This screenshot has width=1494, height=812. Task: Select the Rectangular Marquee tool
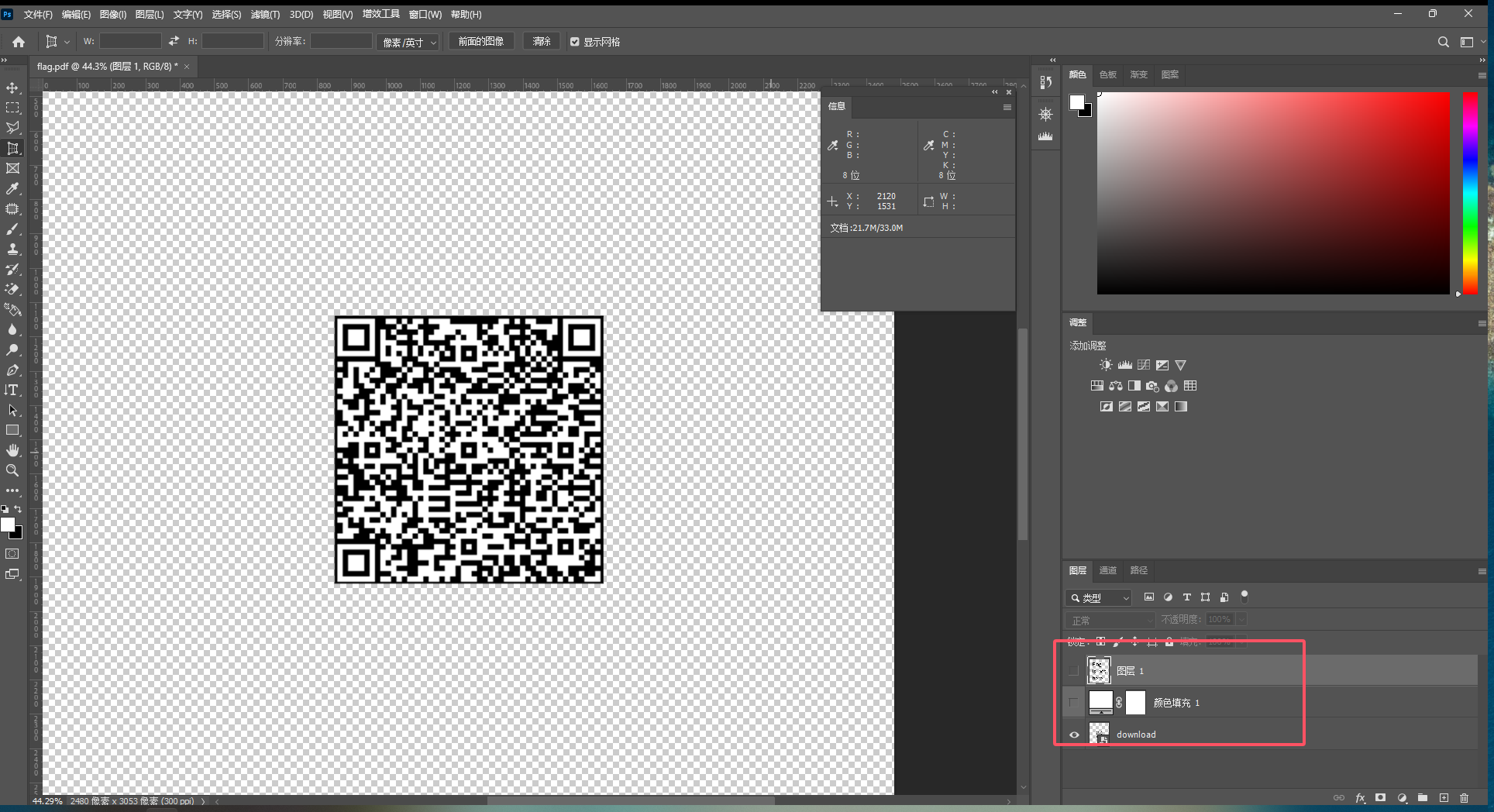(x=12, y=108)
